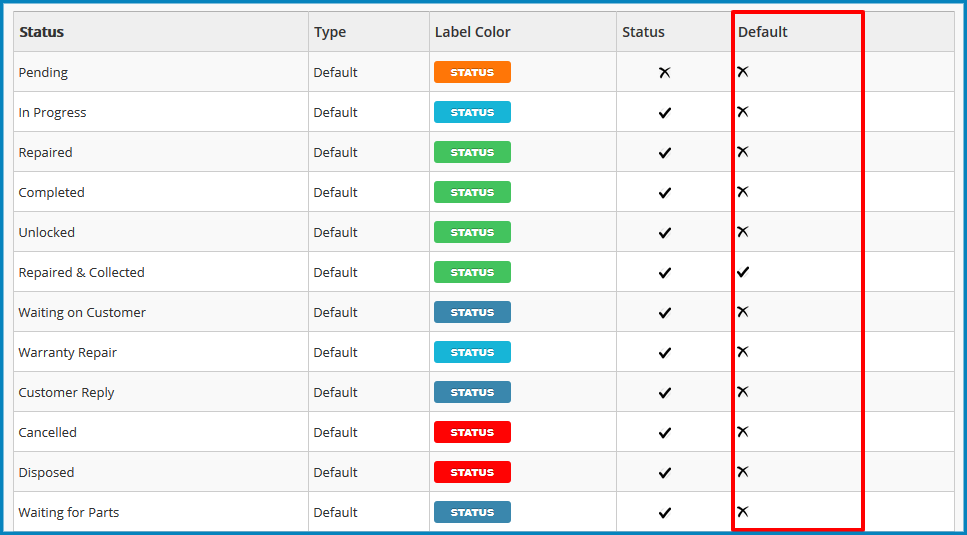Sort by the Label Color column header
This screenshot has height=535, width=967.
[x=472, y=32]
